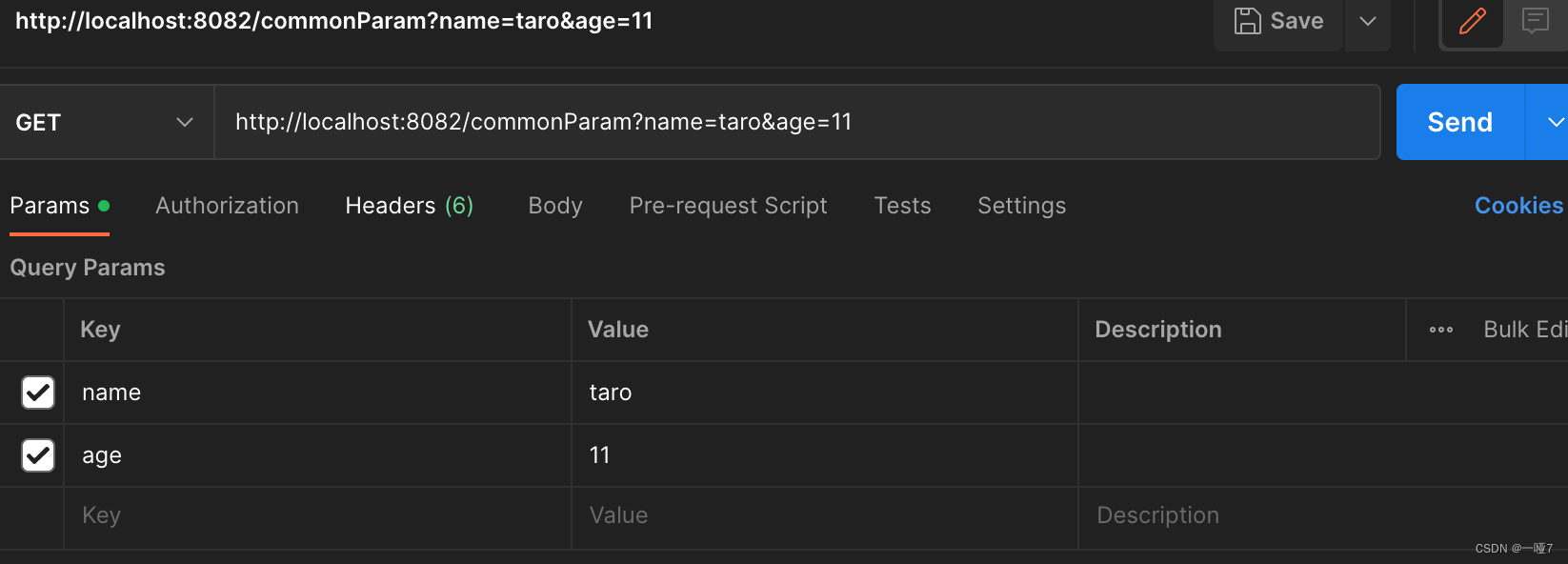Open the comments icon
Viewport: 1568px width, 564px height.
[x=1535, y=21]
